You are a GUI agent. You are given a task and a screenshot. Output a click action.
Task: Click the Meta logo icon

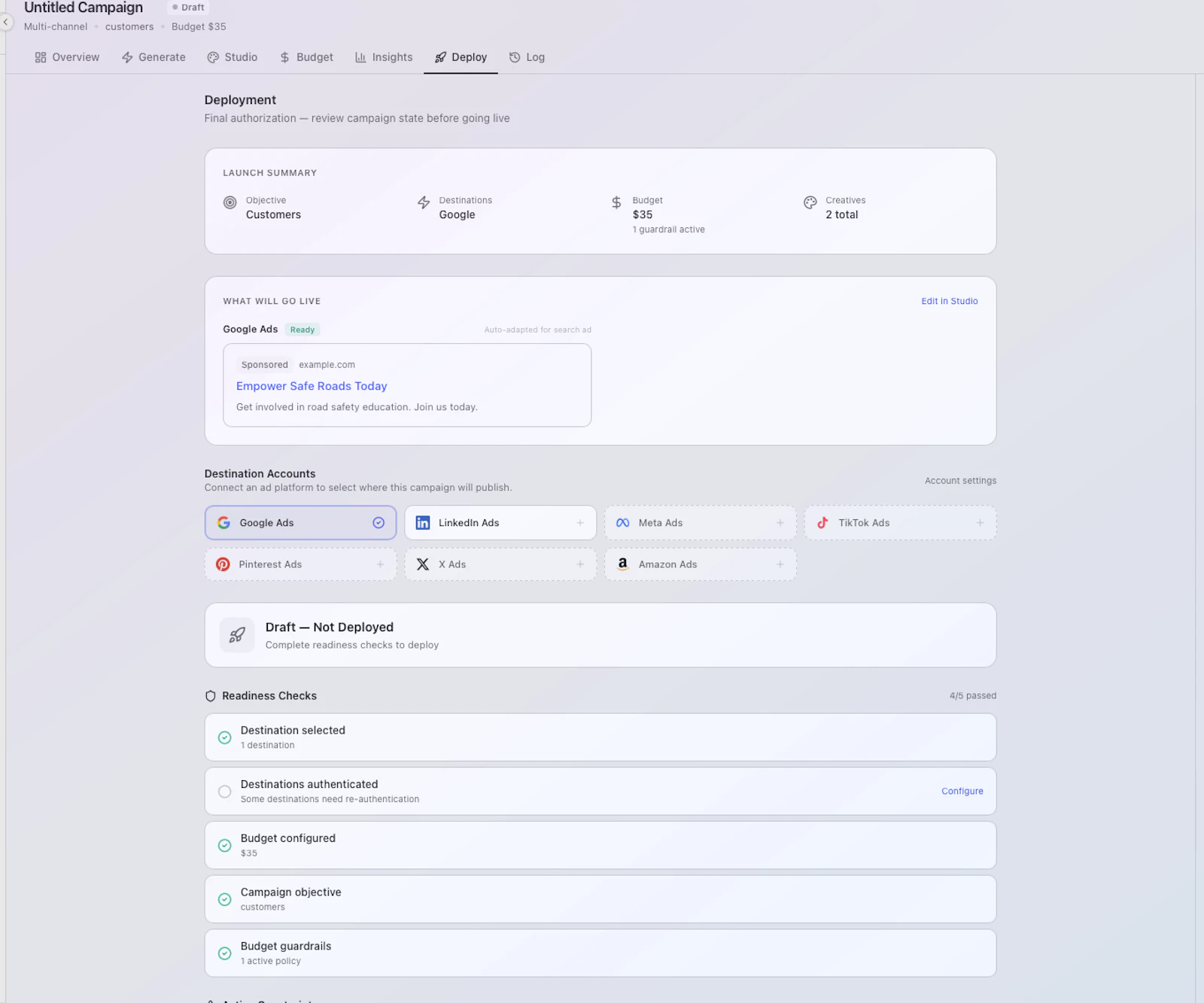coord(623,523)
